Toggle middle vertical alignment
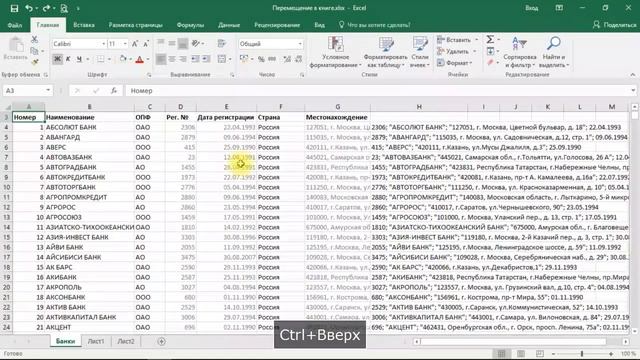Screen dimensions: 640x360 172,44
